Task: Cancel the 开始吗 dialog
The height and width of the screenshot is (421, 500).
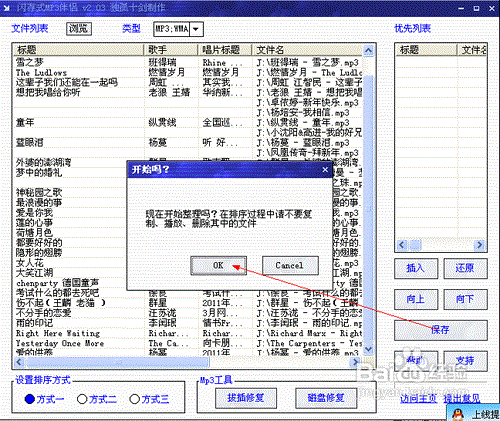Action: coord(290,265)
